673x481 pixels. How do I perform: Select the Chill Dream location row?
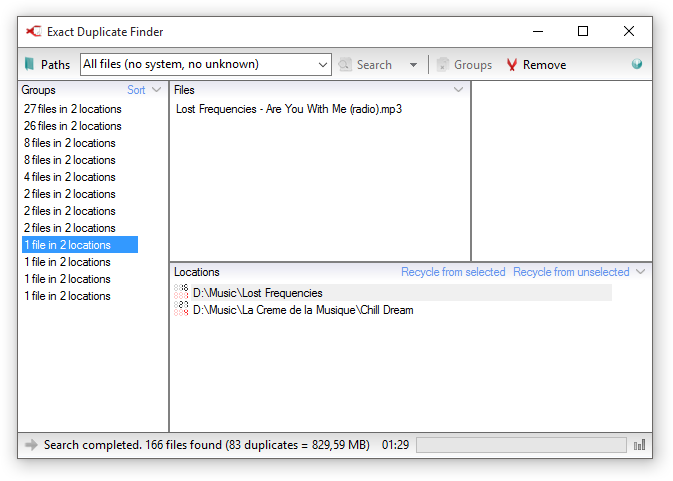coord(303,310)
